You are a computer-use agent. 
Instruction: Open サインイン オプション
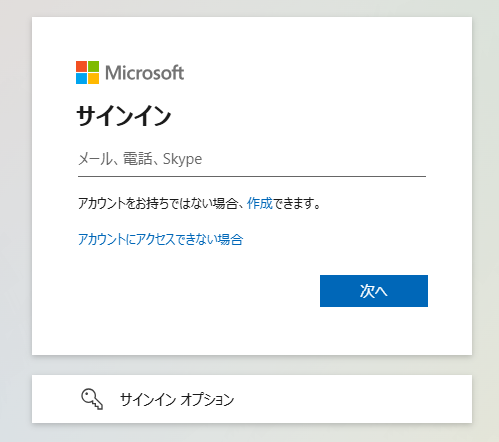[252, 399]
